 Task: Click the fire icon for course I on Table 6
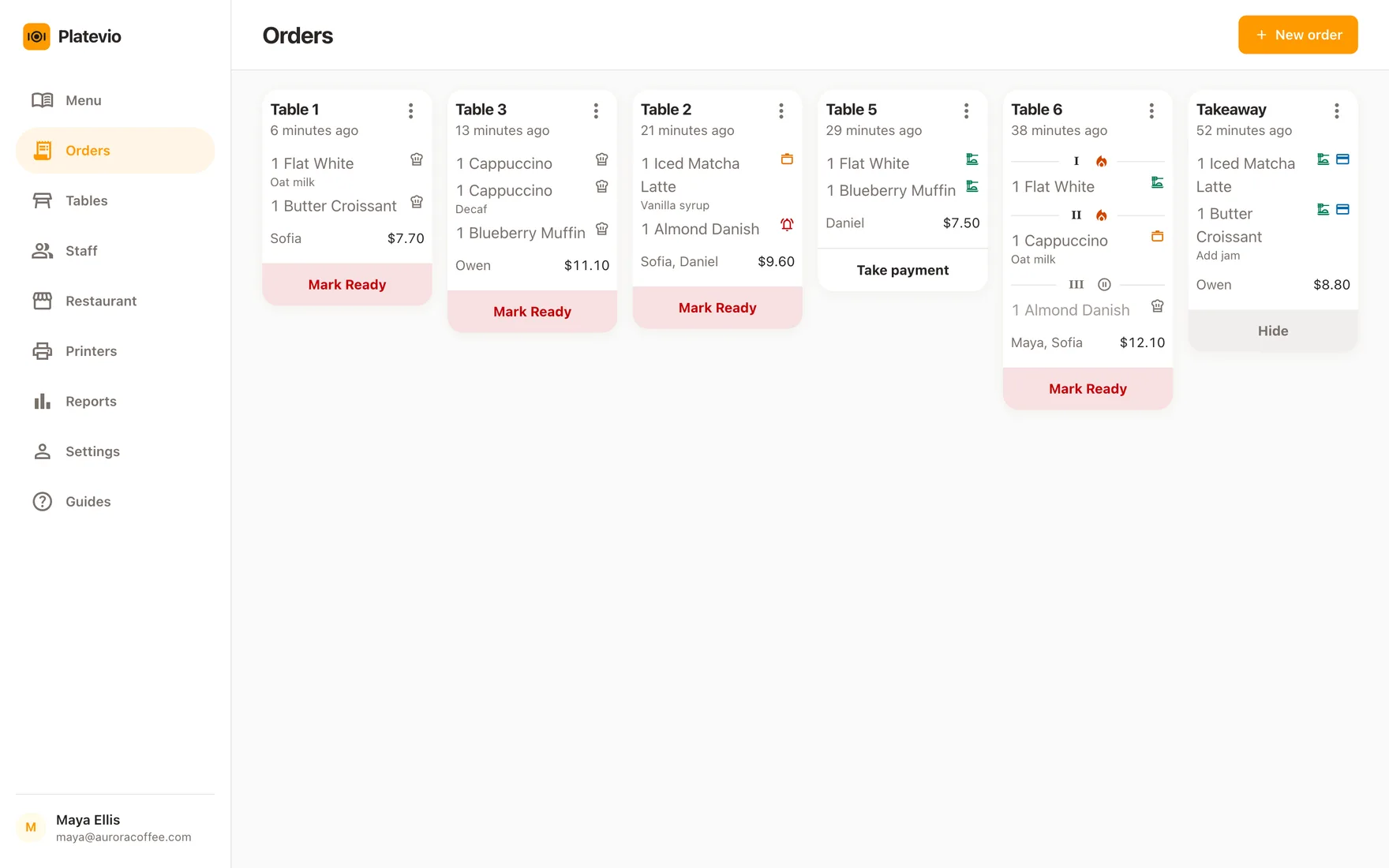[1102, 162]
